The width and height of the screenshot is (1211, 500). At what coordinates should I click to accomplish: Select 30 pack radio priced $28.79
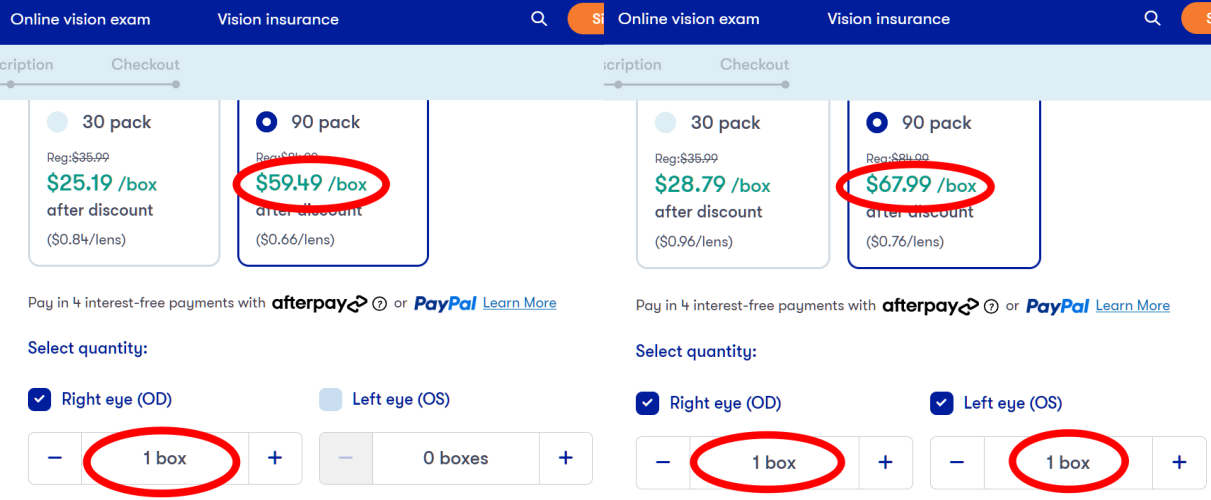tap(666, 123)
